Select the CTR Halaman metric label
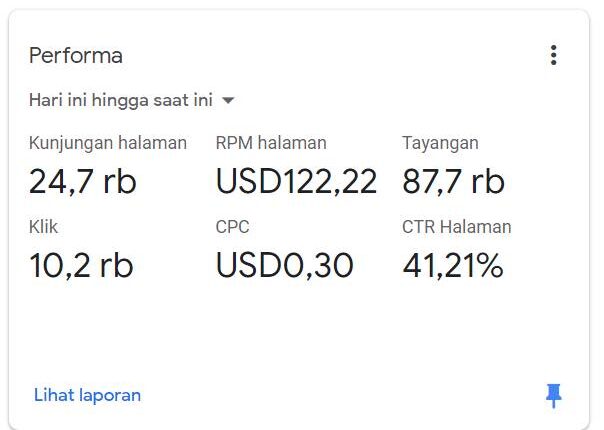Image resolution: width=604 pixels, height=430 pixels. coord(457,227)
